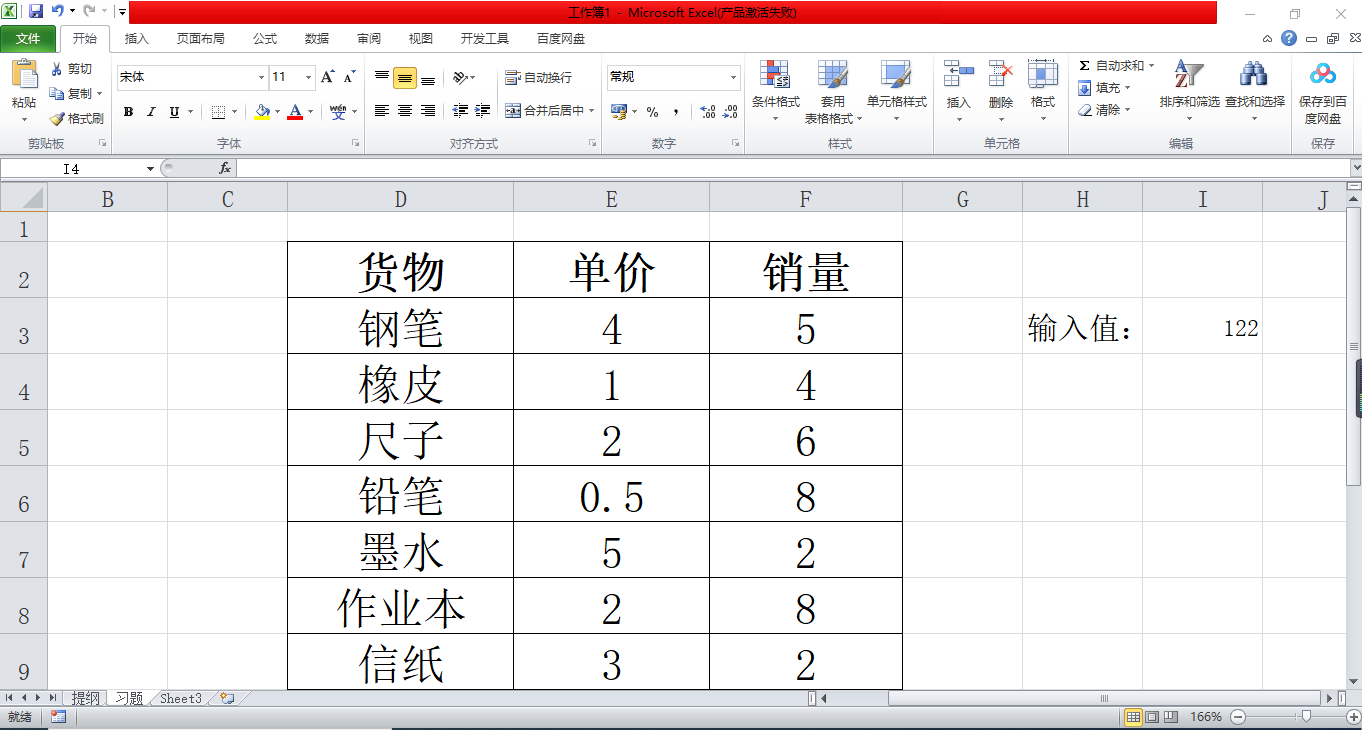This screenshot has height=730, width=1362.
Task: Decrease indent icon
Action: pos(460,111)
